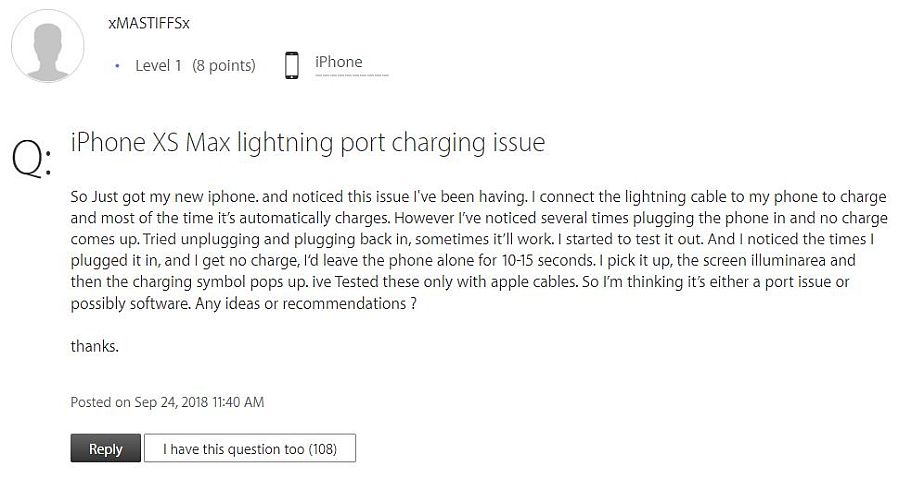Select the Posted on Sep 24, 2018 timestamp
This screenshot has width=900, height=480.
[x=168, y=402]
